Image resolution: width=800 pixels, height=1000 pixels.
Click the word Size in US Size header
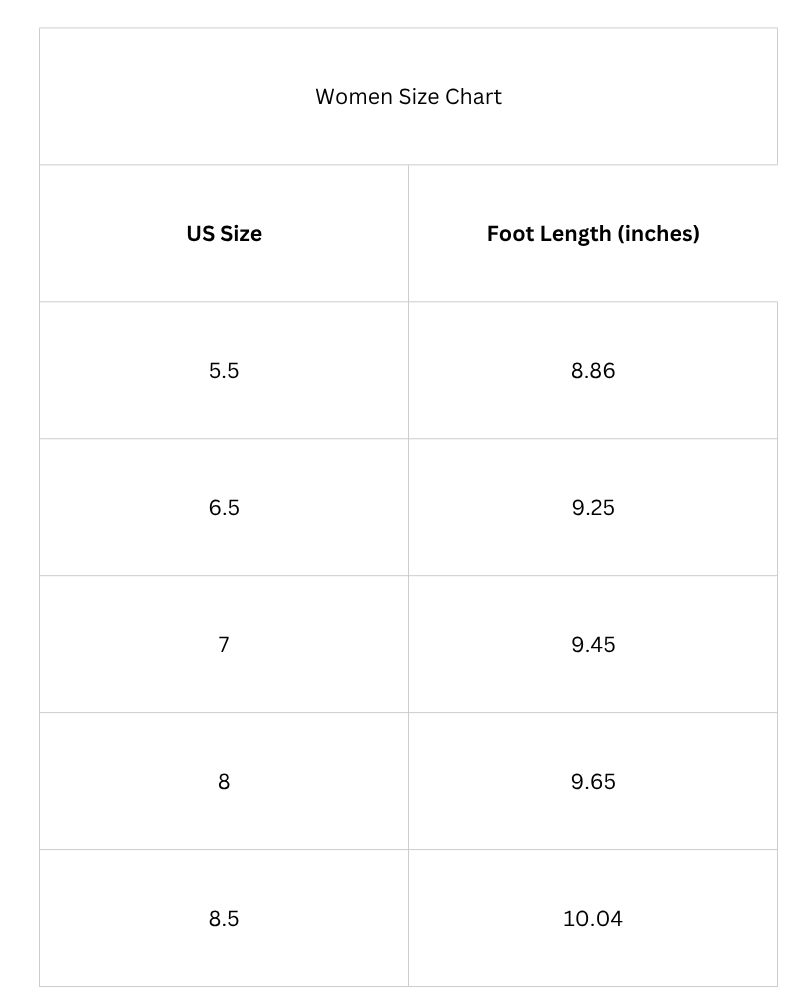(241, 233)
